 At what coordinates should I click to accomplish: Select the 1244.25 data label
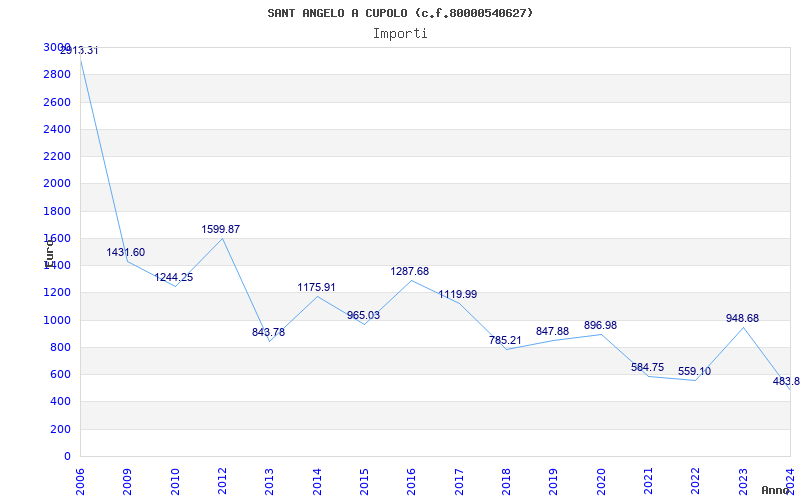(x=174, y=278)
